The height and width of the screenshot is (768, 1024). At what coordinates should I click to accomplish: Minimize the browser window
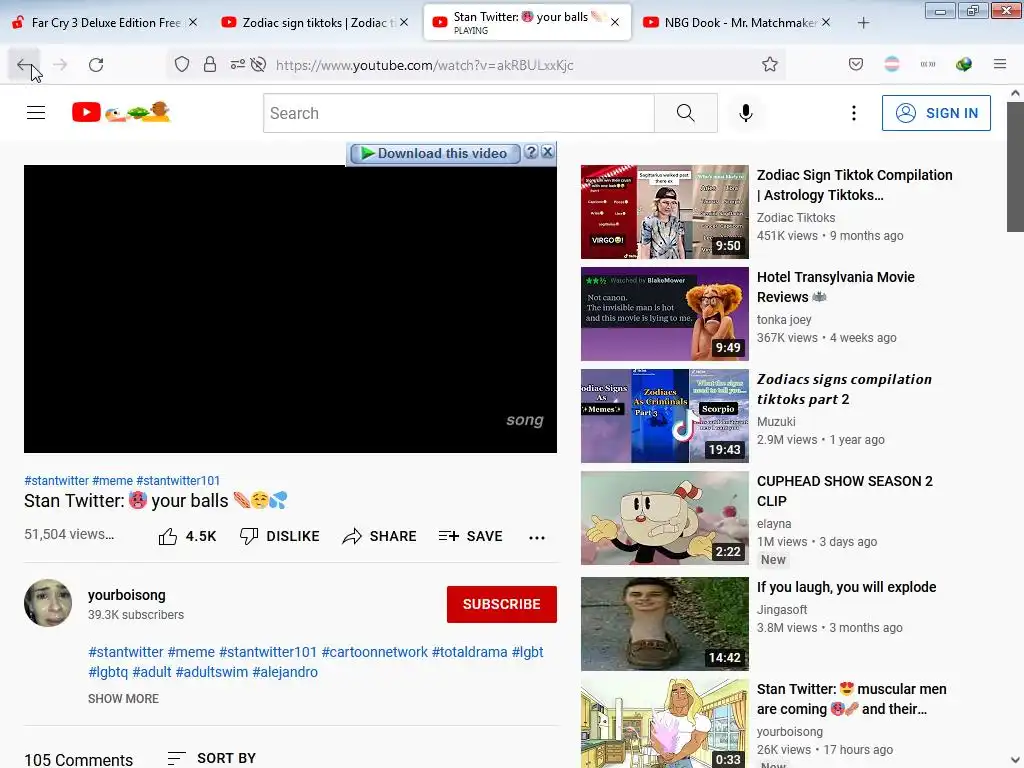(940, 10)
